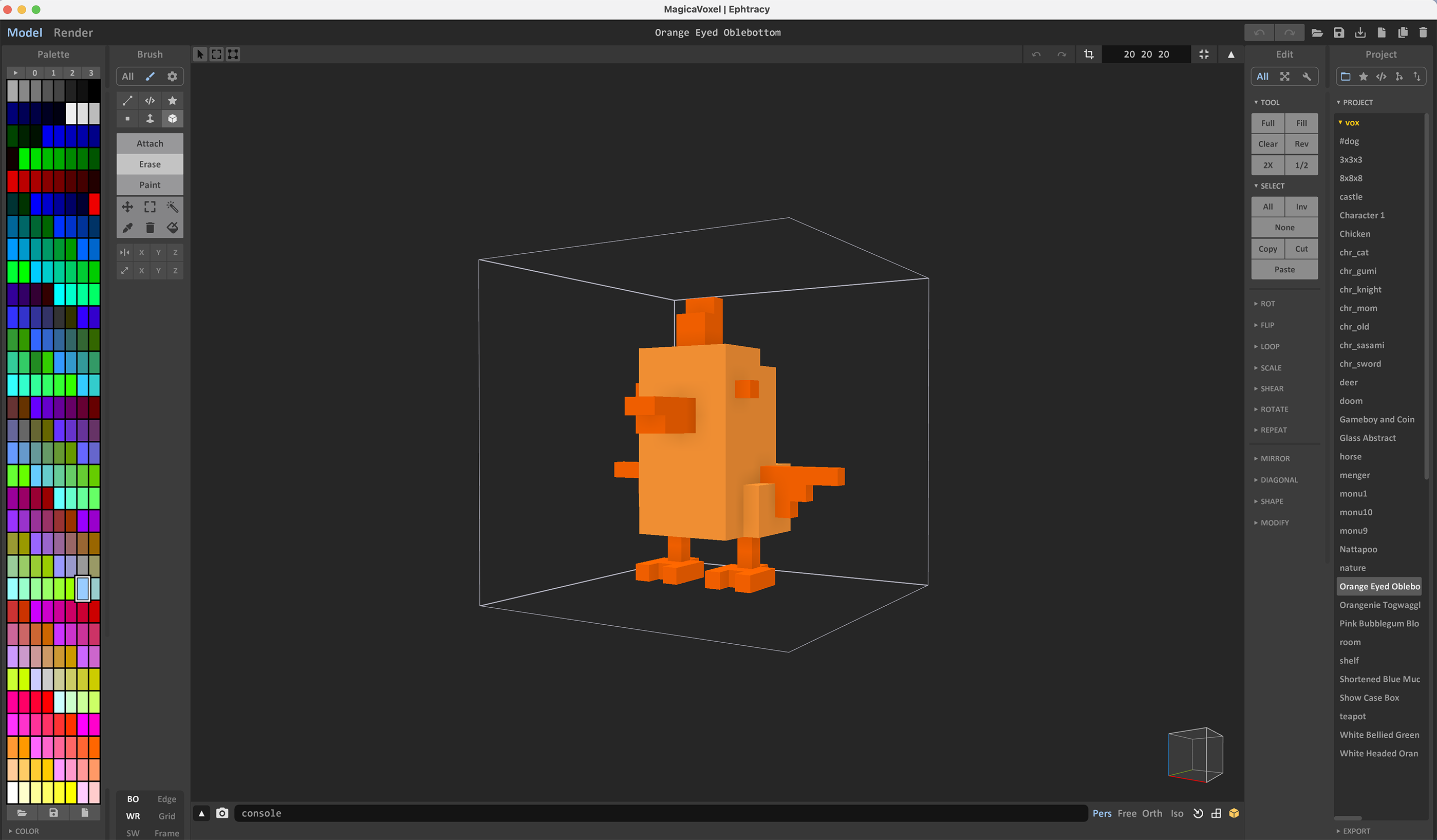Expand the ROTATE section
The width and height of the screenshot is (1437, 840).
[1274, 409]
